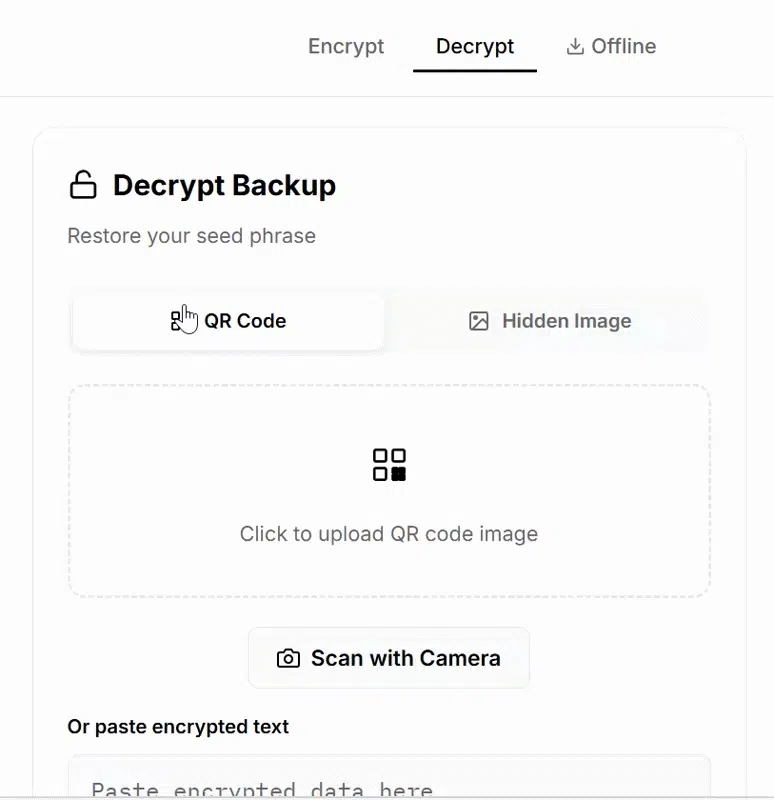
Task: Select the QR Code mode tab
Action: [x=228, y=321]
